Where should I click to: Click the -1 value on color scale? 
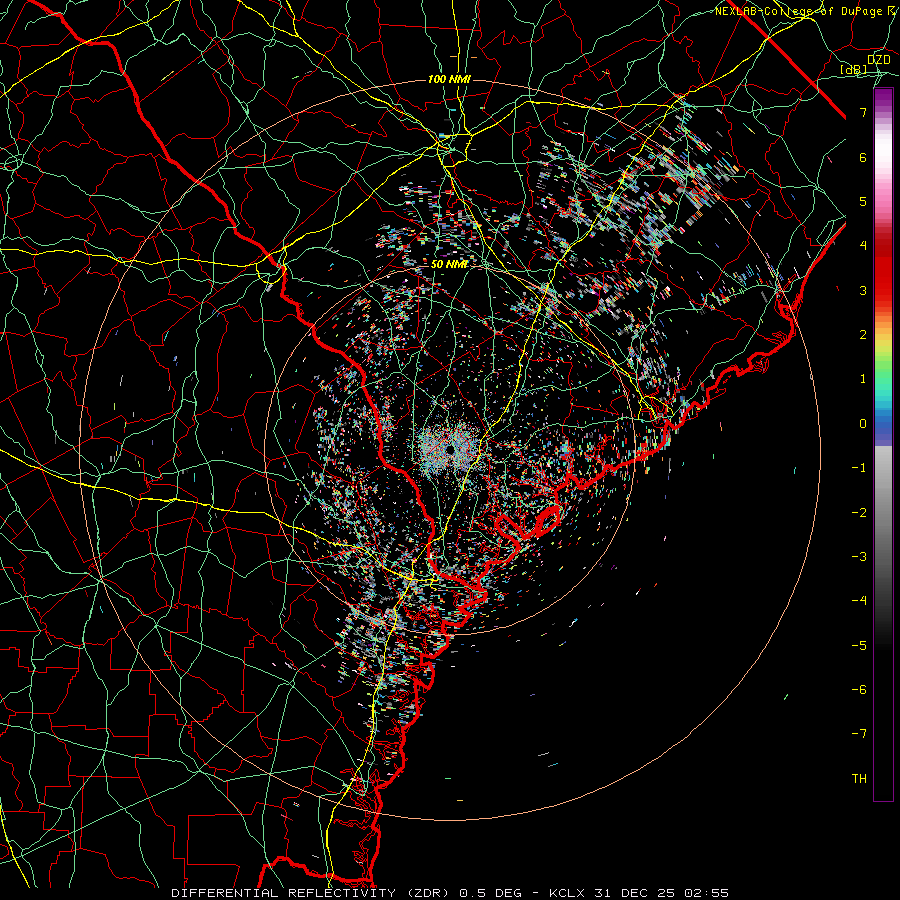click(859, 468)
